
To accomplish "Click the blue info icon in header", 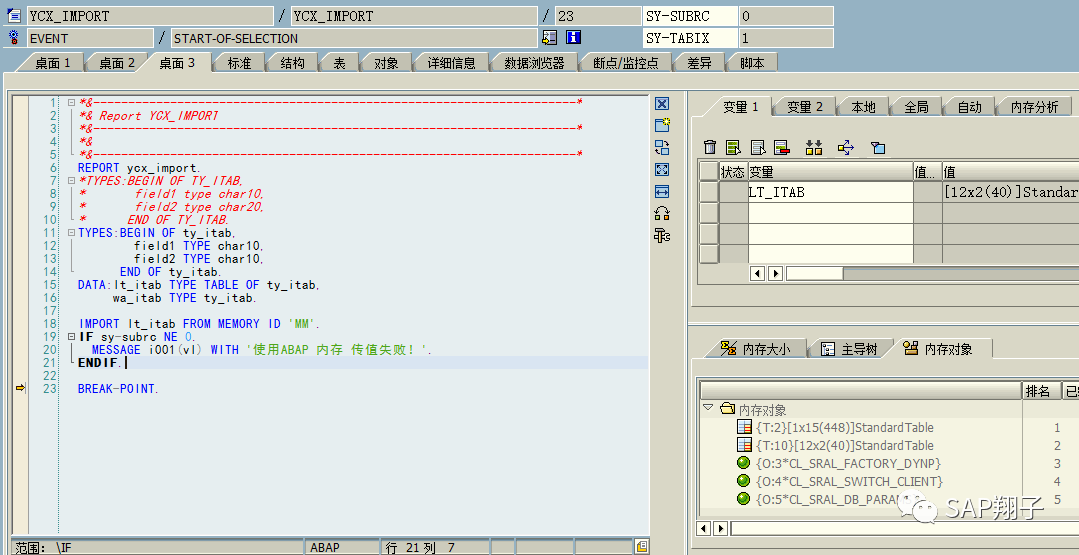I will pos(573,37).
